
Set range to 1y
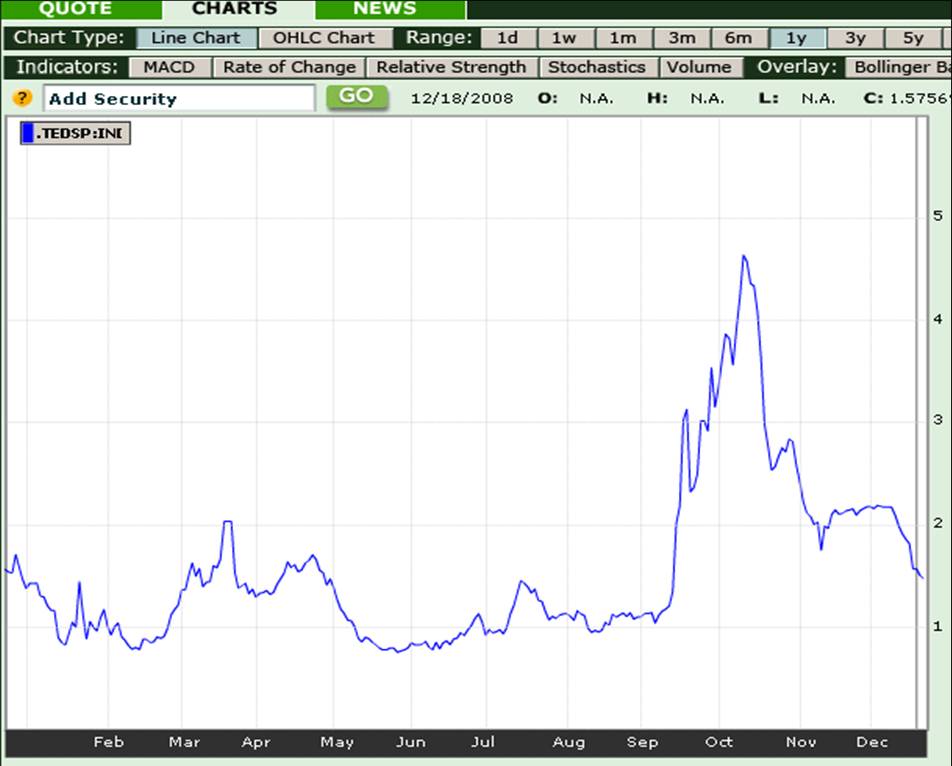point(797,38)
